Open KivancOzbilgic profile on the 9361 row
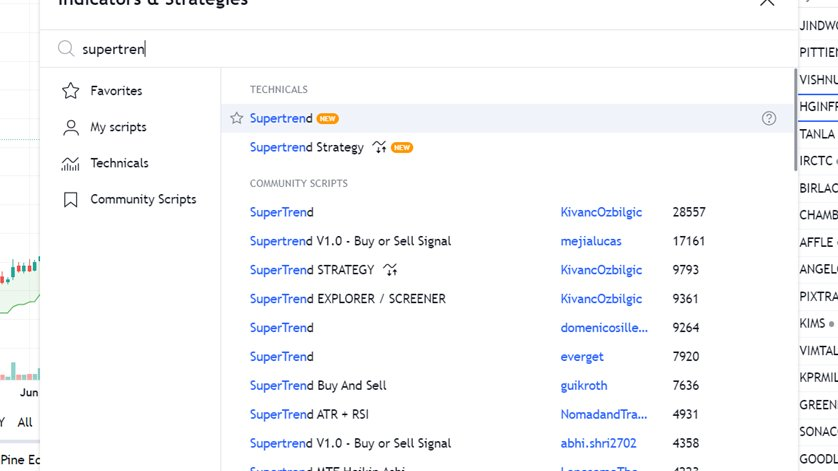 click(601, 299)
